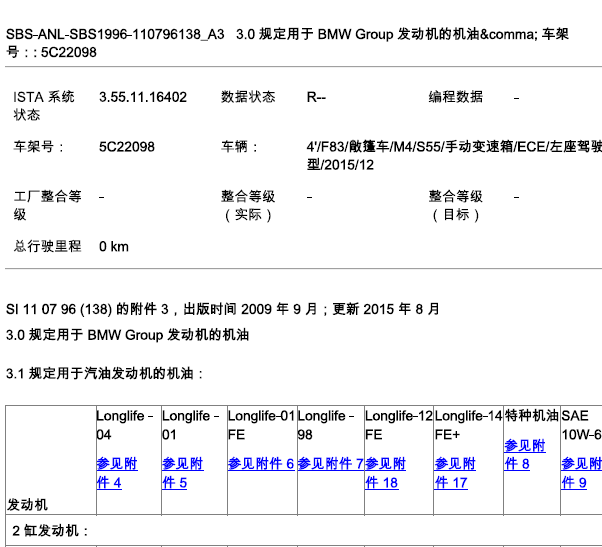The image size is (602, 547).
Task: Open the 参见附件 17 link under Longlife-14 FE+
Action: tap(455, 473)
